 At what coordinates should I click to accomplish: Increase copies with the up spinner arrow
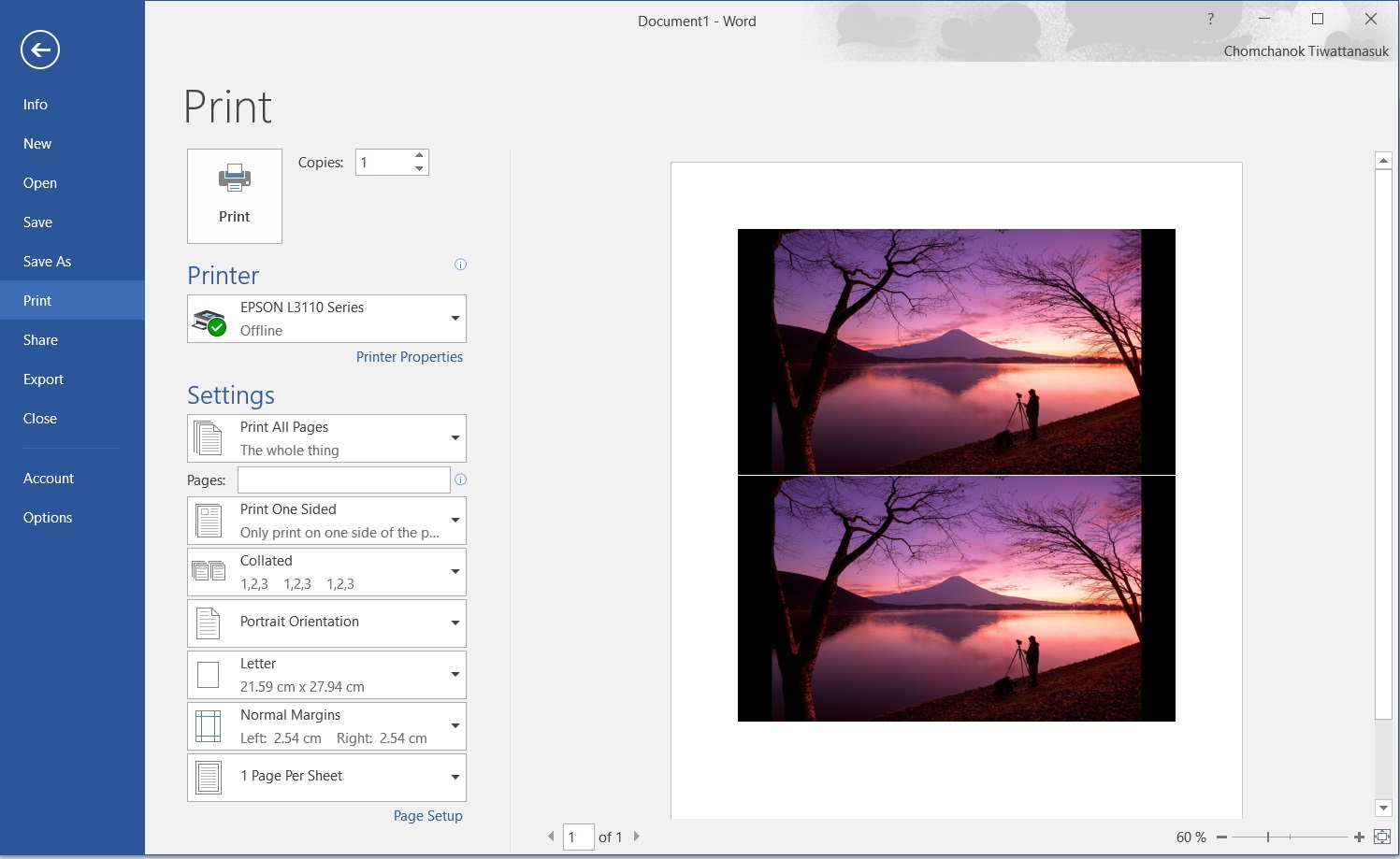419,155
